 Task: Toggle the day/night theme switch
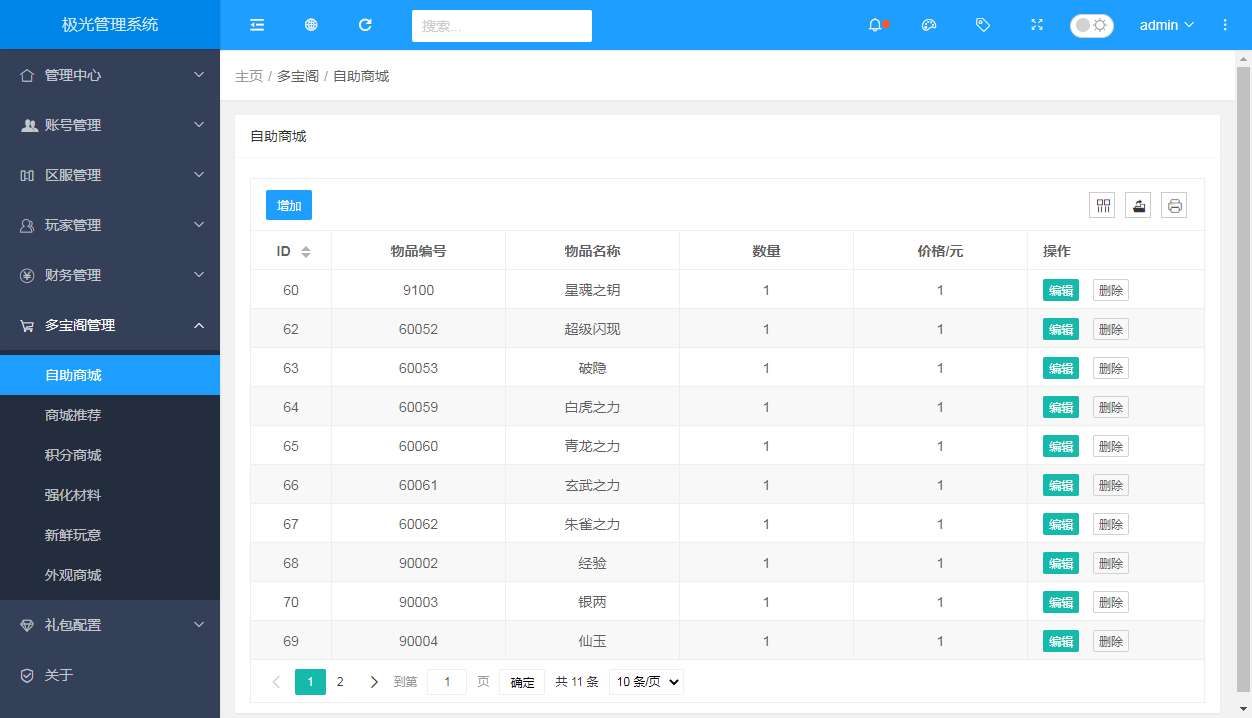[x=1091, y=25]
